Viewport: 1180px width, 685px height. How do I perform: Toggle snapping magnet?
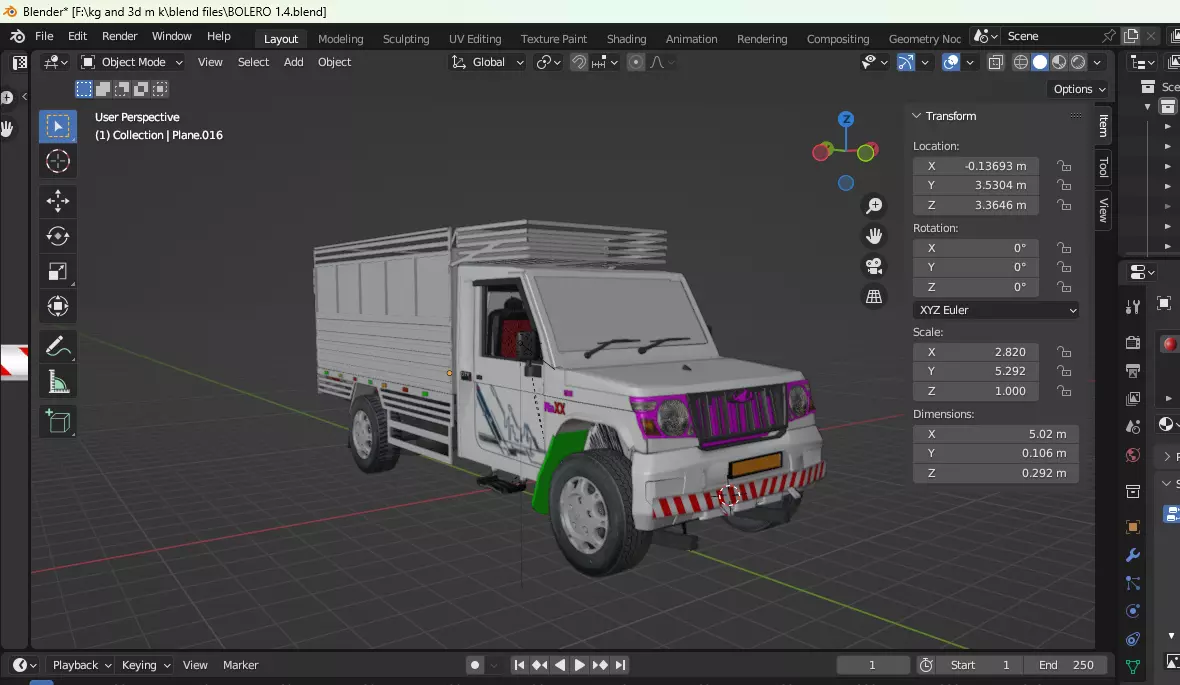coord(579,62)
